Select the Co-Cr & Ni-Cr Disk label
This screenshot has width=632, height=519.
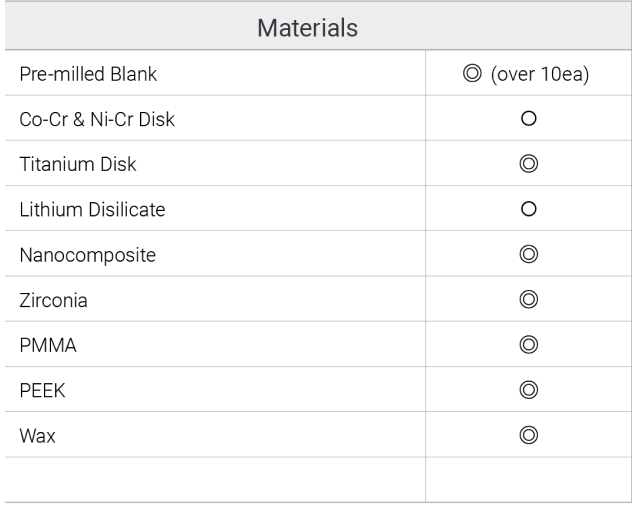pos(97,119)
